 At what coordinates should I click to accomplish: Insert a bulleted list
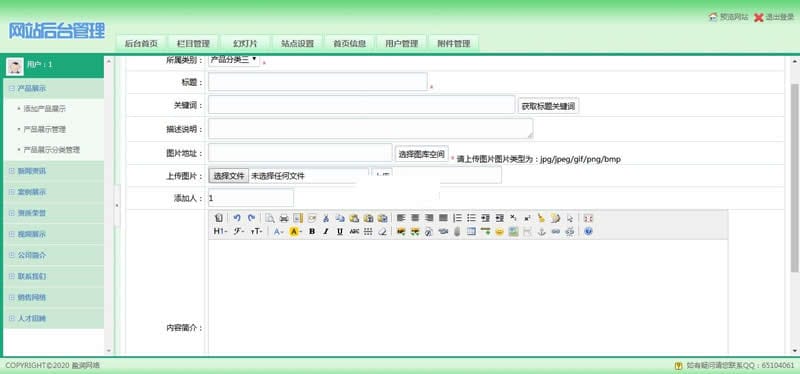471,218
